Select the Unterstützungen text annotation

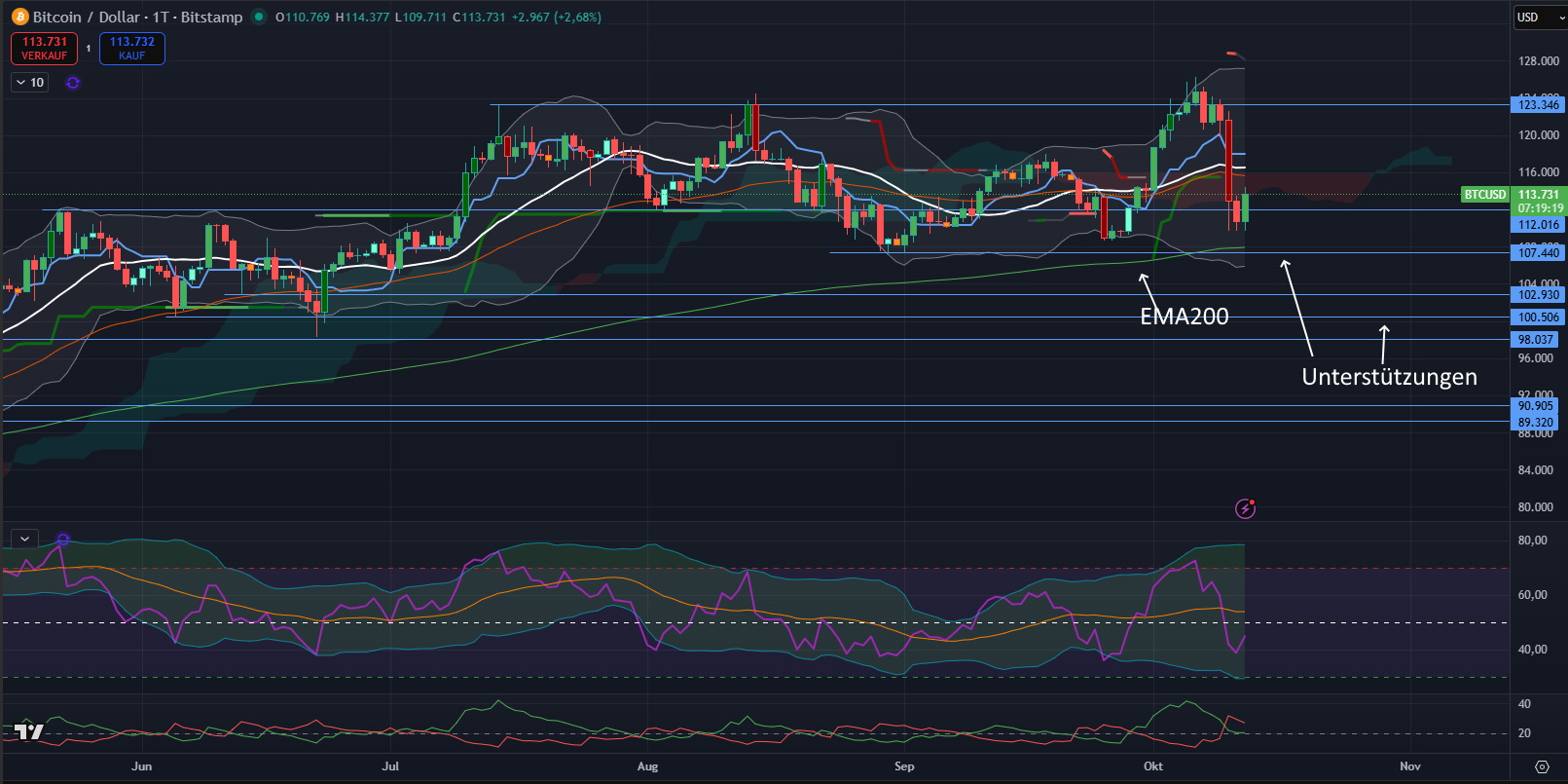coord(1389,377)
